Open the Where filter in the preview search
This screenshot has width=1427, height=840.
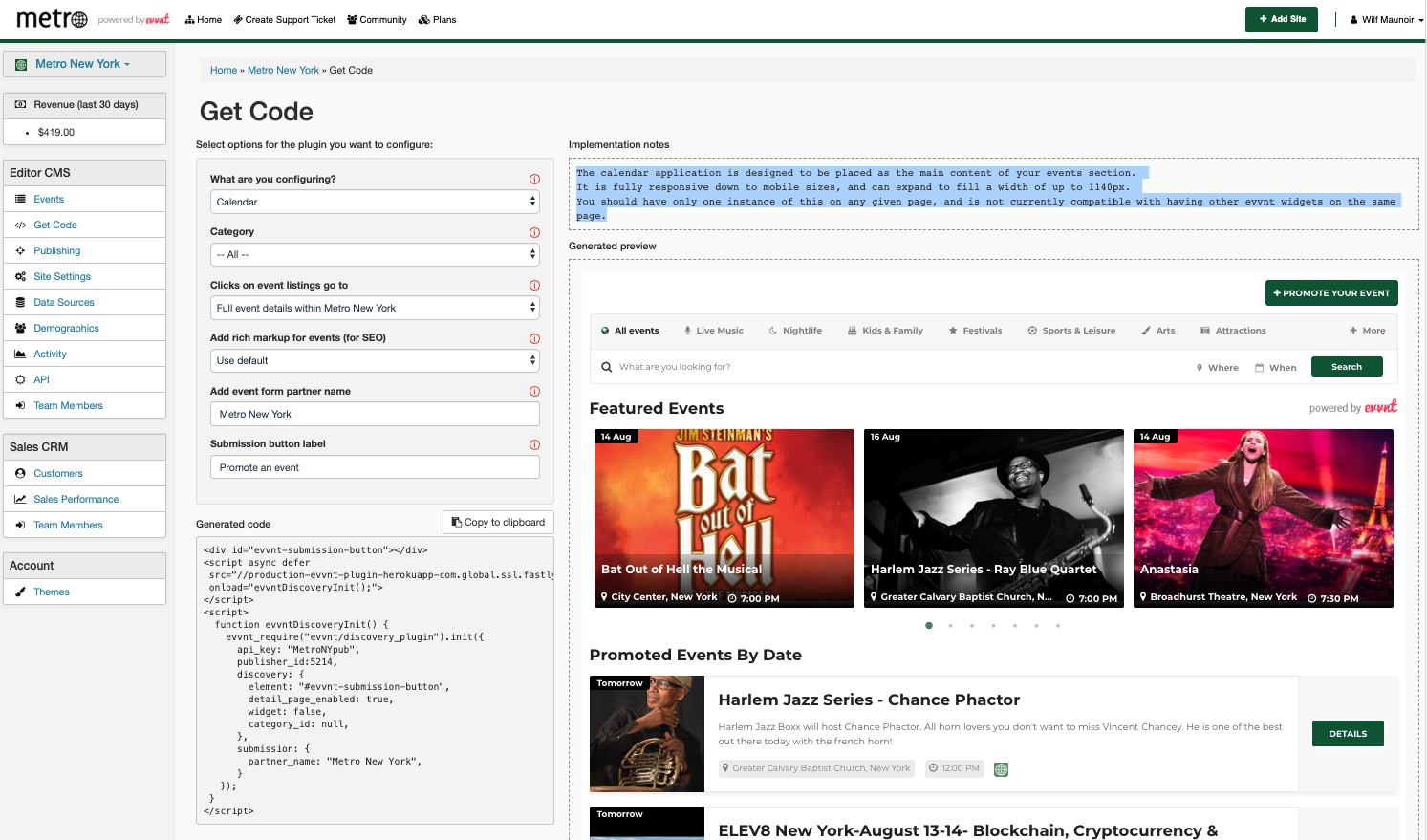[x=1217, y=368]
